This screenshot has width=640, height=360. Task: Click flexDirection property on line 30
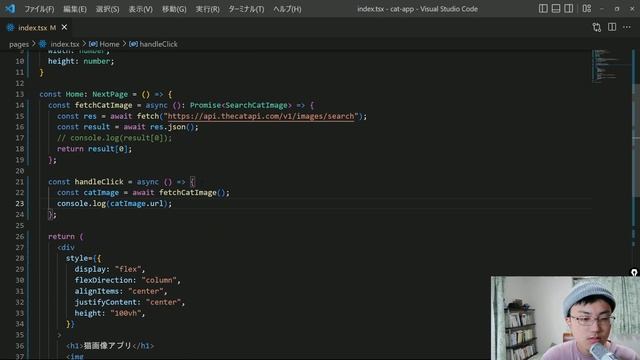tap(104, 280)
